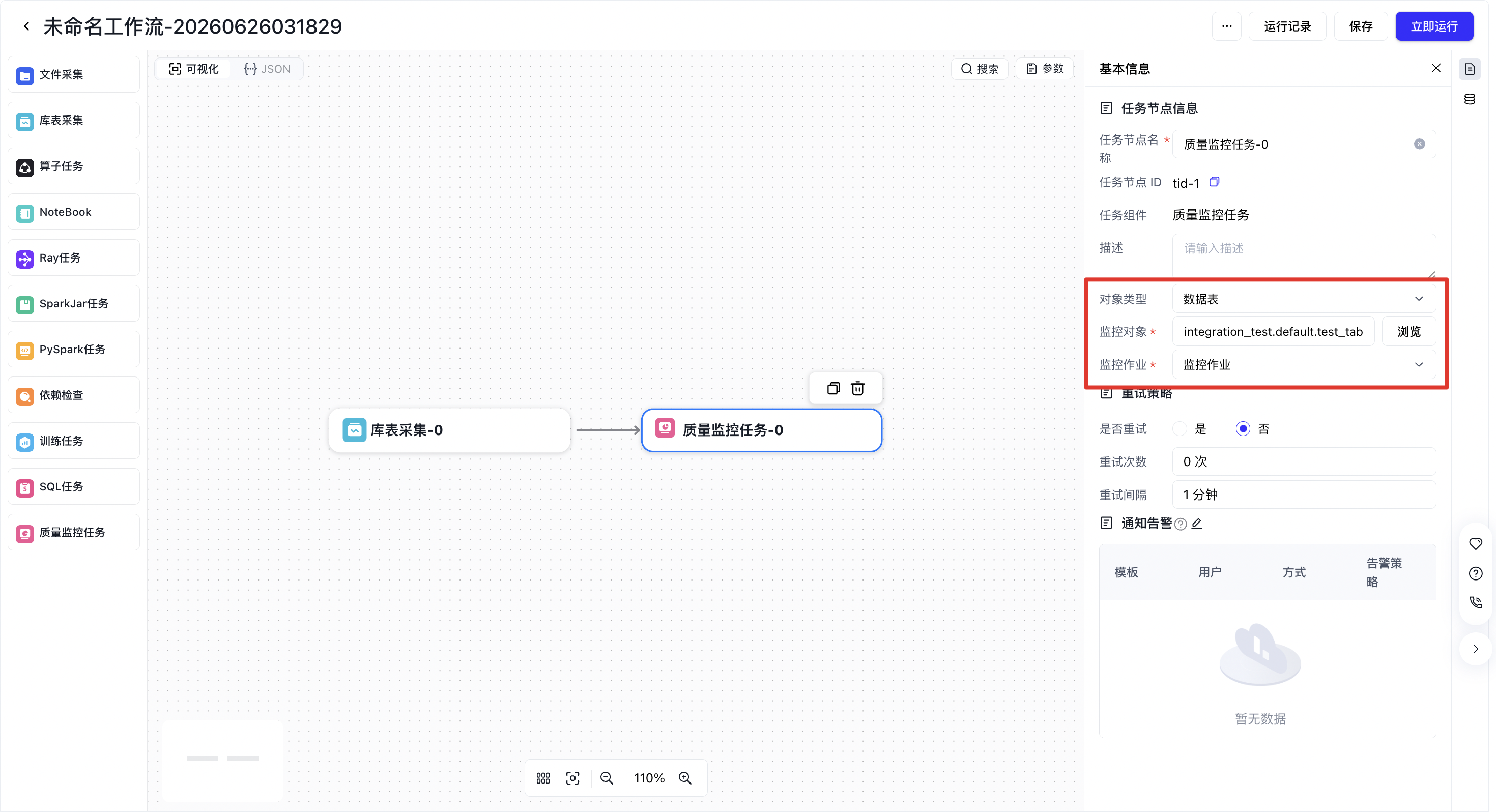
Task: Click the SQL任务 component icon
Action: tap(24, 487)
